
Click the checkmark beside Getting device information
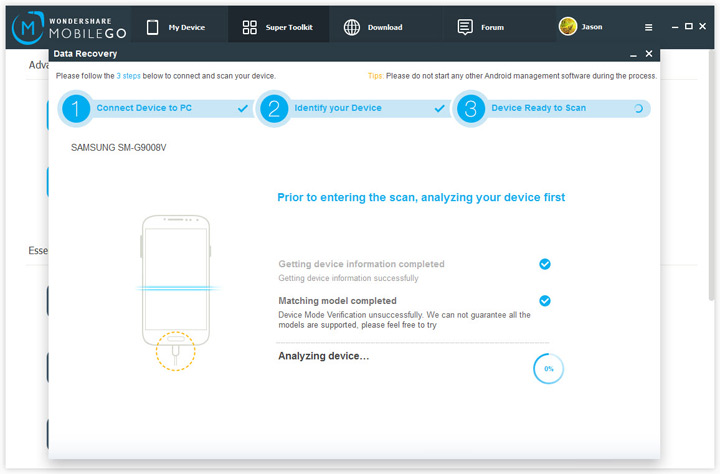click(545, 264)
